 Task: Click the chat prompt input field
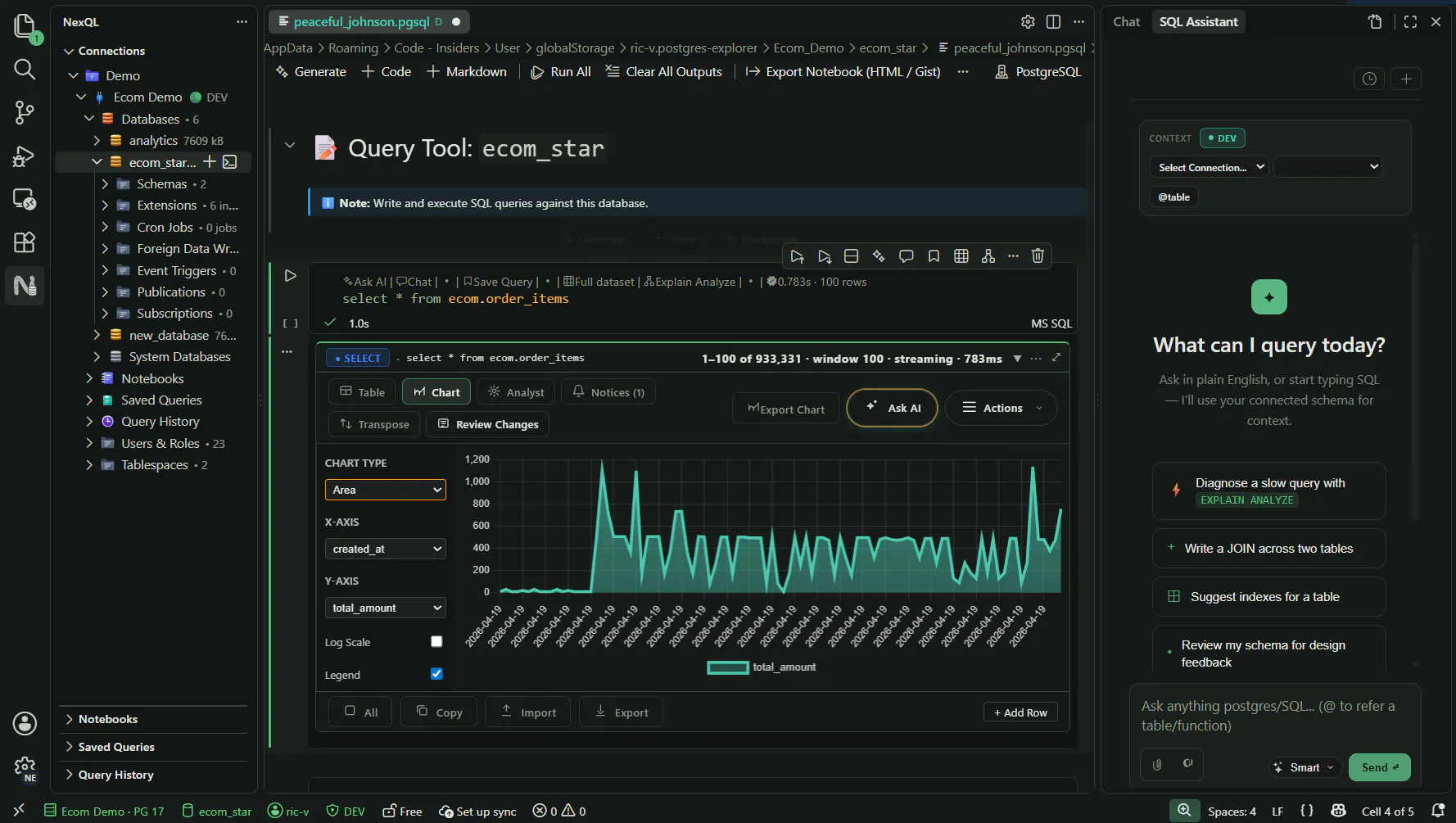point(1275,716)
